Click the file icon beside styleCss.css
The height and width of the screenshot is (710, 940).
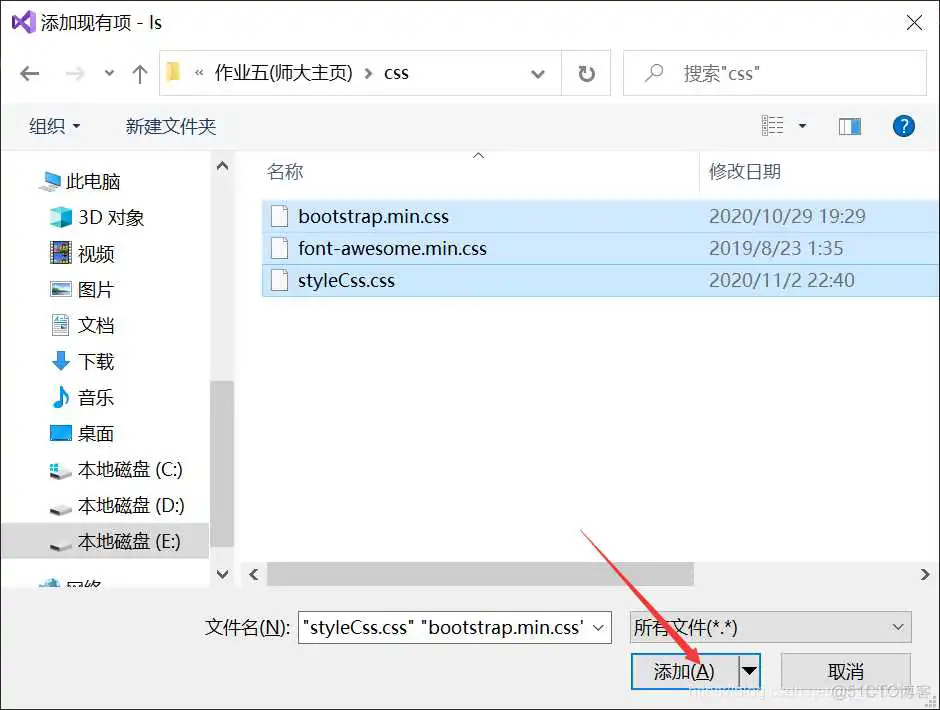277,280
